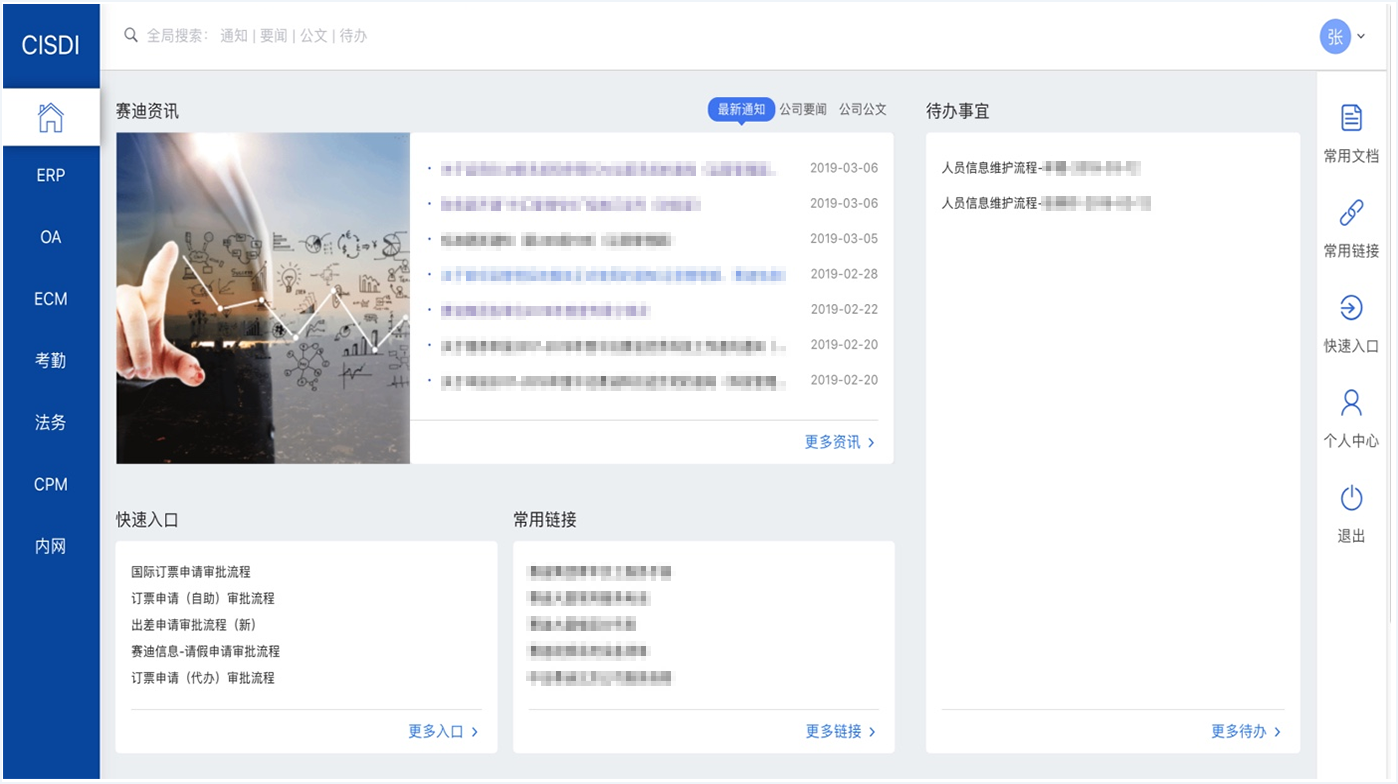Go to the home page icon

(x=50, y=117)
